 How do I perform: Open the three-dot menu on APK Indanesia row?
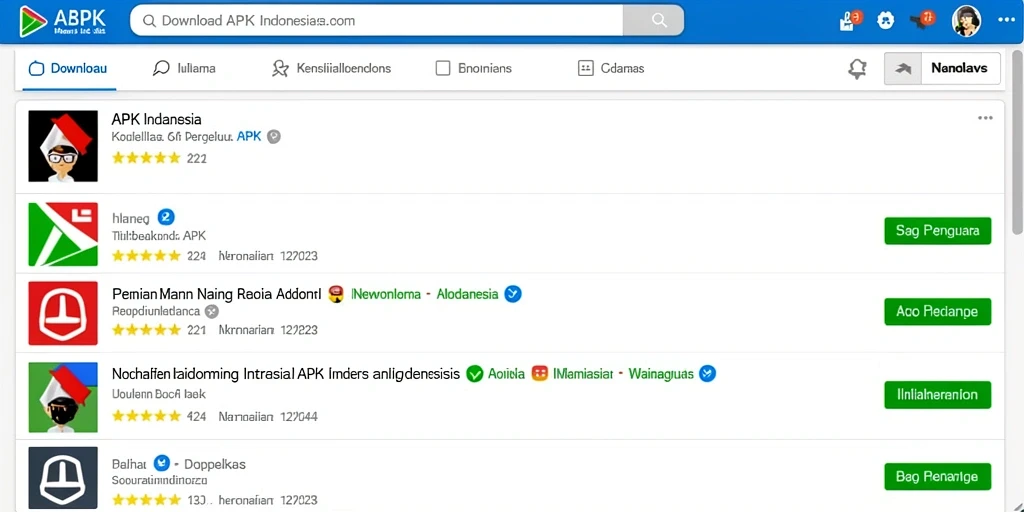click(985, 118)
